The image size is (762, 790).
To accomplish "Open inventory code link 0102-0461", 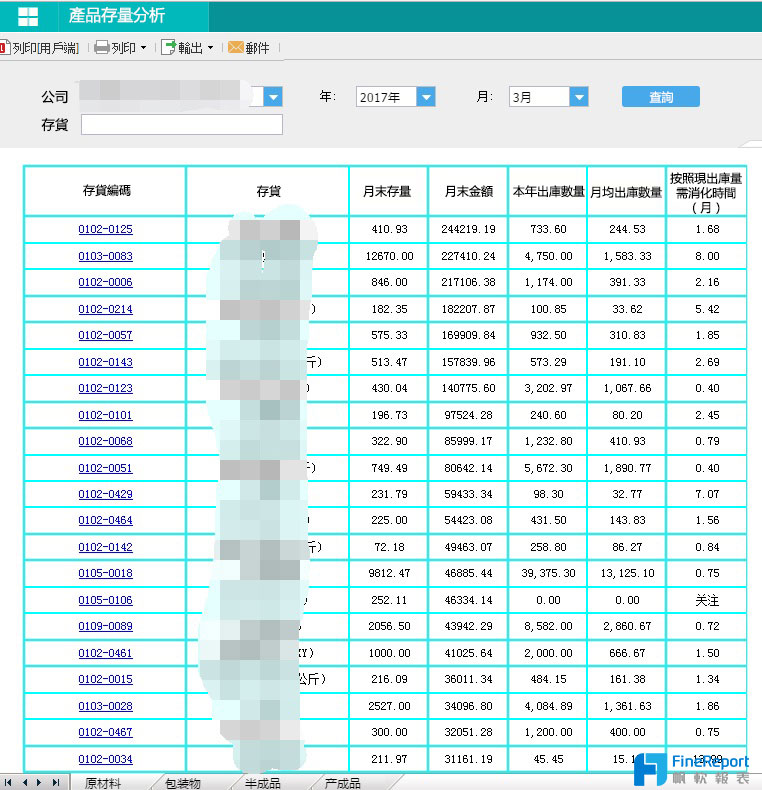I will 105,653.
